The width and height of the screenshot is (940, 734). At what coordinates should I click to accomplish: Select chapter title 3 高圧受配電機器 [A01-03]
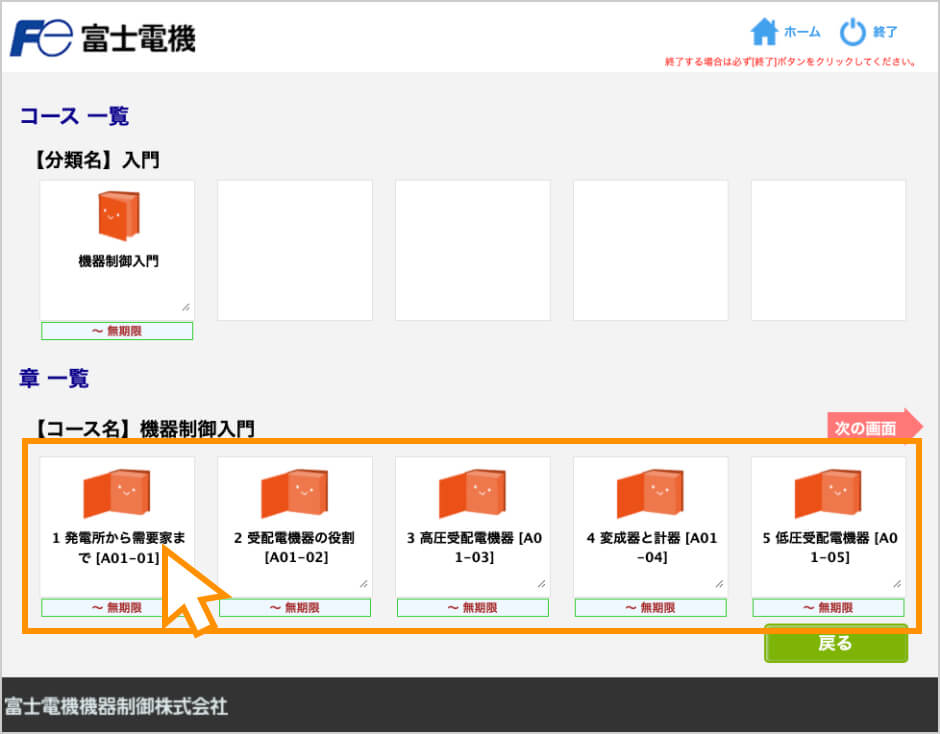pyautogui.click(x=474, y=548)
